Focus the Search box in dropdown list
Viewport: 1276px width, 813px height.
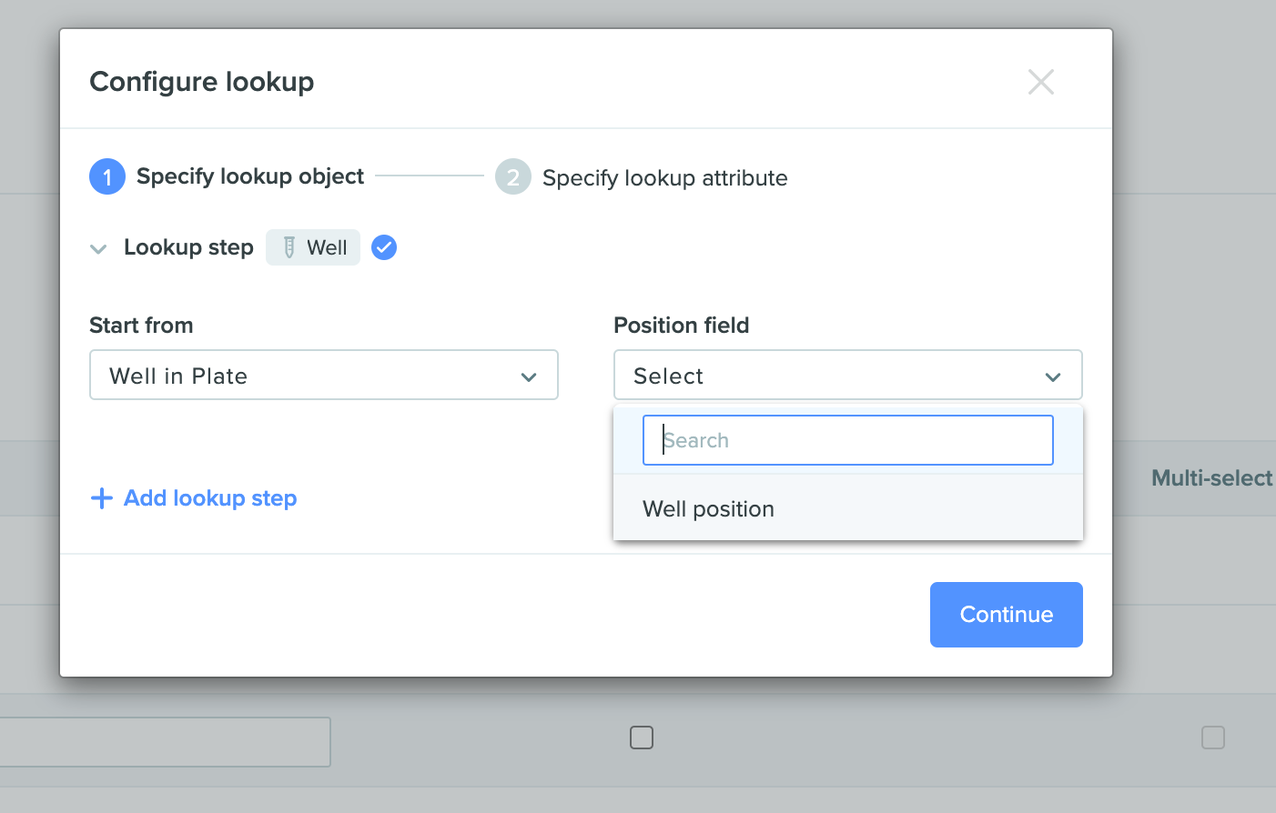(848, 440)
